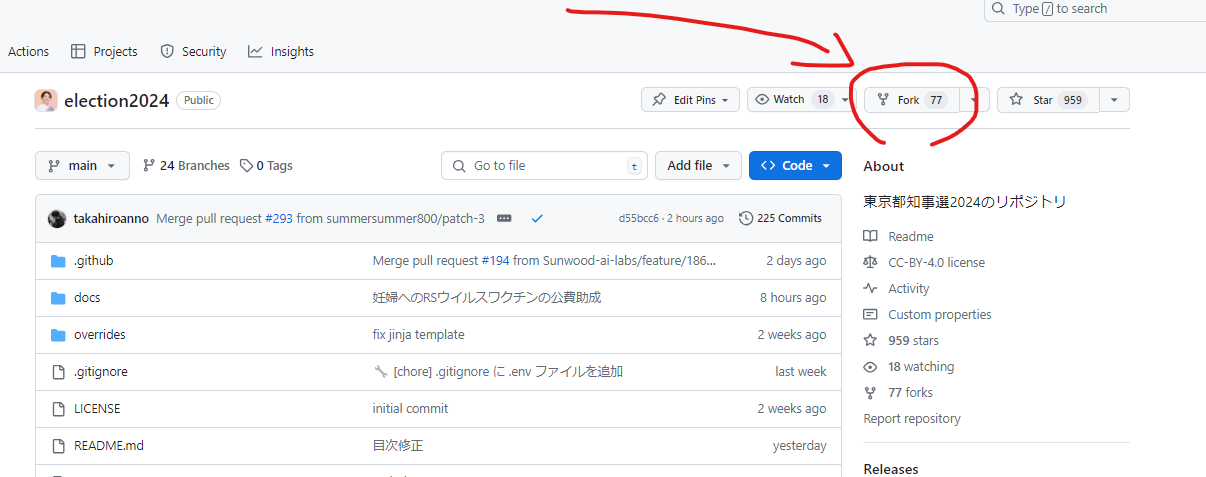Screen dimensions: 1206x477
Task: Open the 959 stars link
Action: click(913, 340)
